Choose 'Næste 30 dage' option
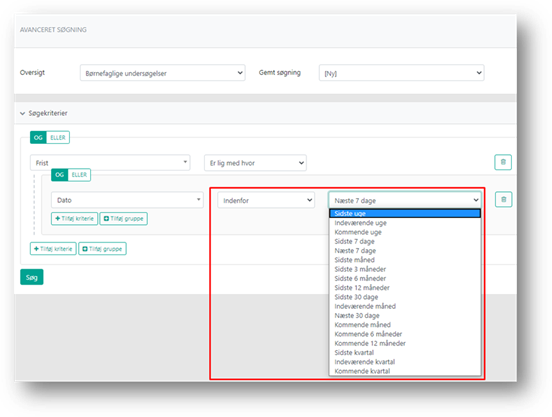 point(405,315)
